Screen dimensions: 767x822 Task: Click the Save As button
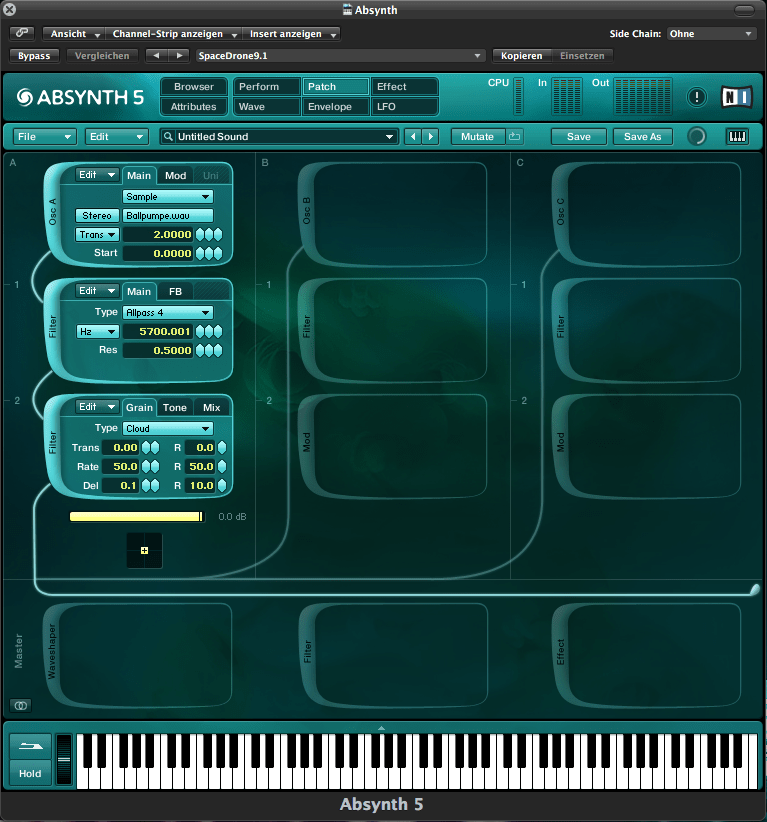click(x=642, y=136)
